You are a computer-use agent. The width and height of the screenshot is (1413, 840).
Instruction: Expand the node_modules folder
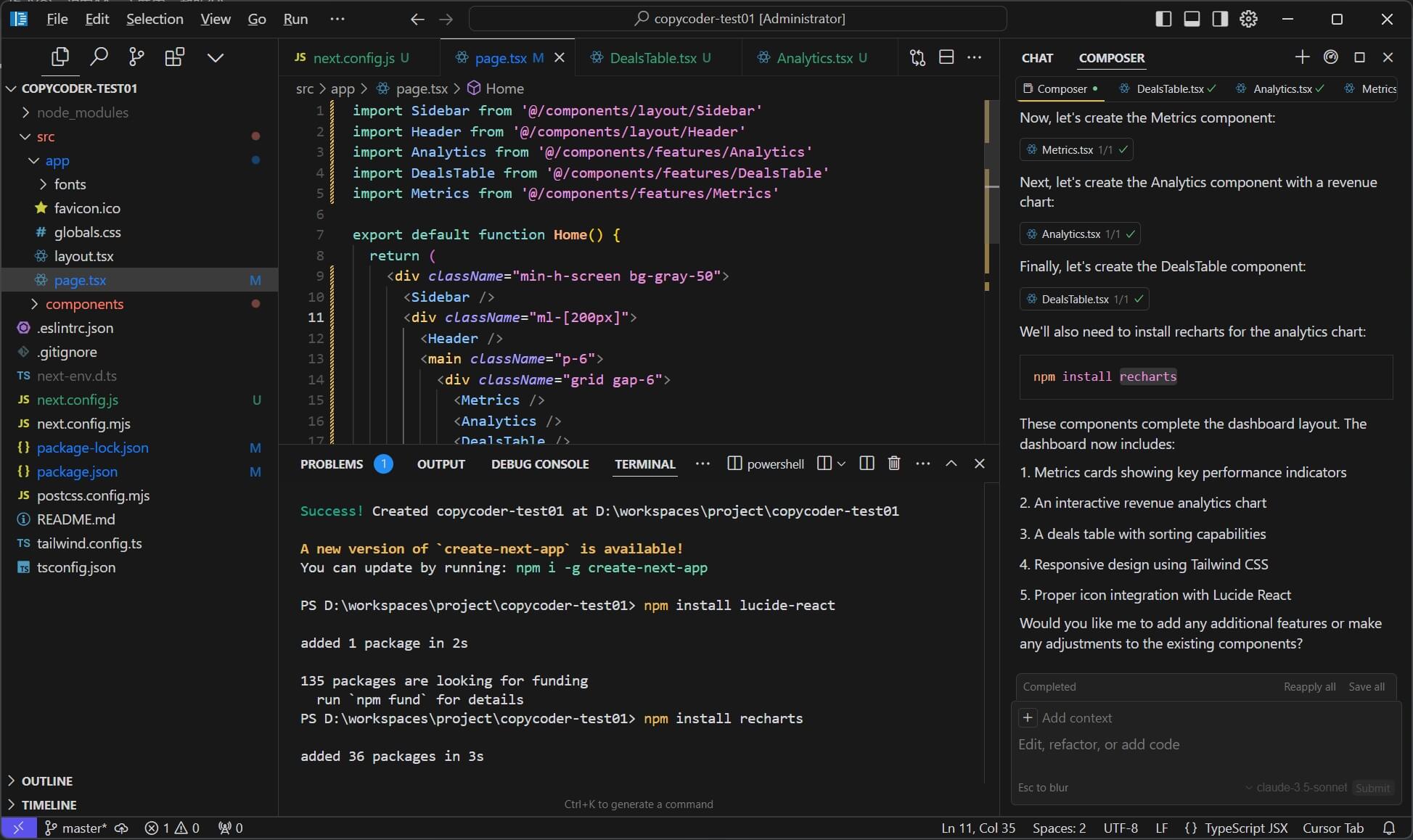click(139, 112)
